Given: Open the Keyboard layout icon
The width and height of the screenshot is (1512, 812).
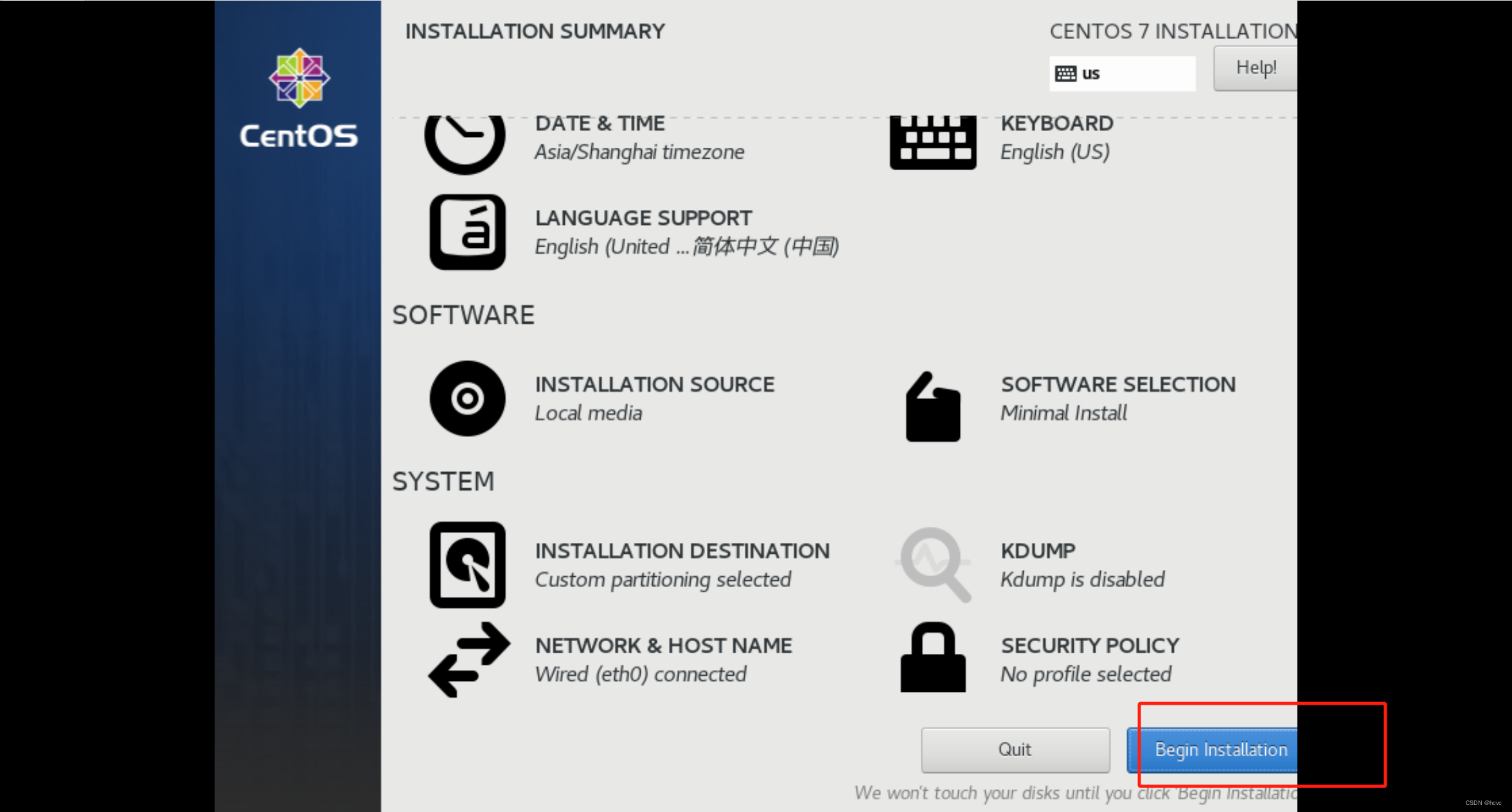Looking at the screenshot, I should pyautogui.click(x=933, y=142).
